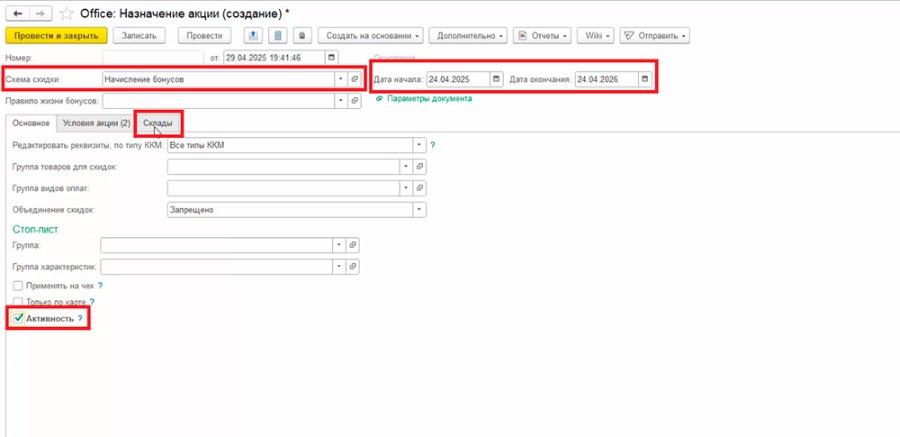Enable Применять на чек checkbox
900x437 pixels.
pyautogui.click(x=18, y=285)
